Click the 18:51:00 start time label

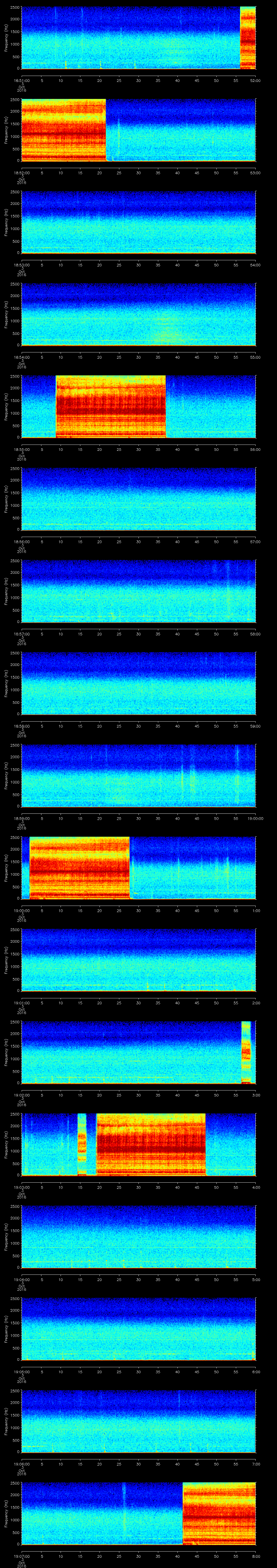point(21,80)
